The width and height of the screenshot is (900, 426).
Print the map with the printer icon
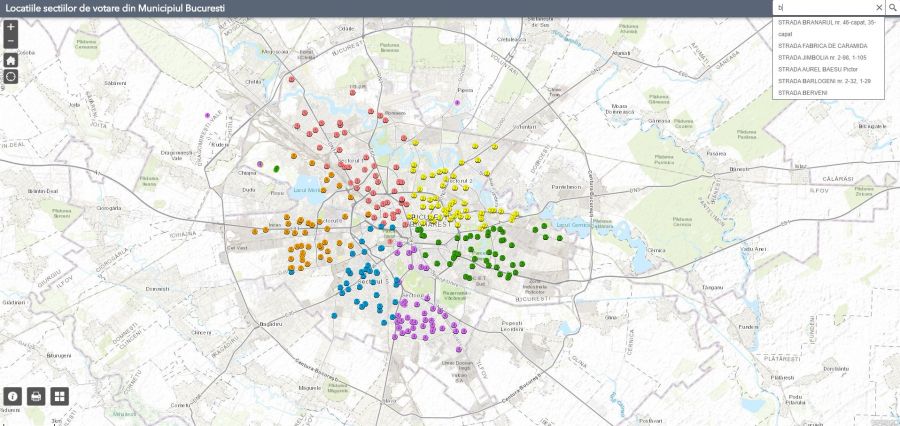[37, 396]
